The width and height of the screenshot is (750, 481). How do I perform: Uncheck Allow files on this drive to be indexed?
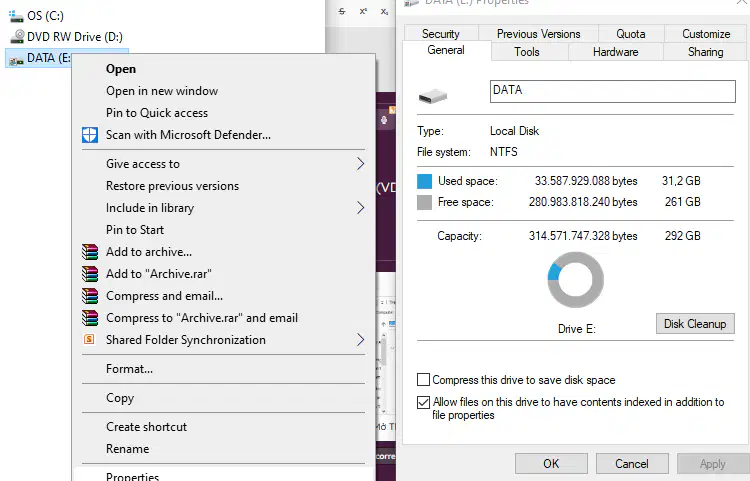pos(423,402)
